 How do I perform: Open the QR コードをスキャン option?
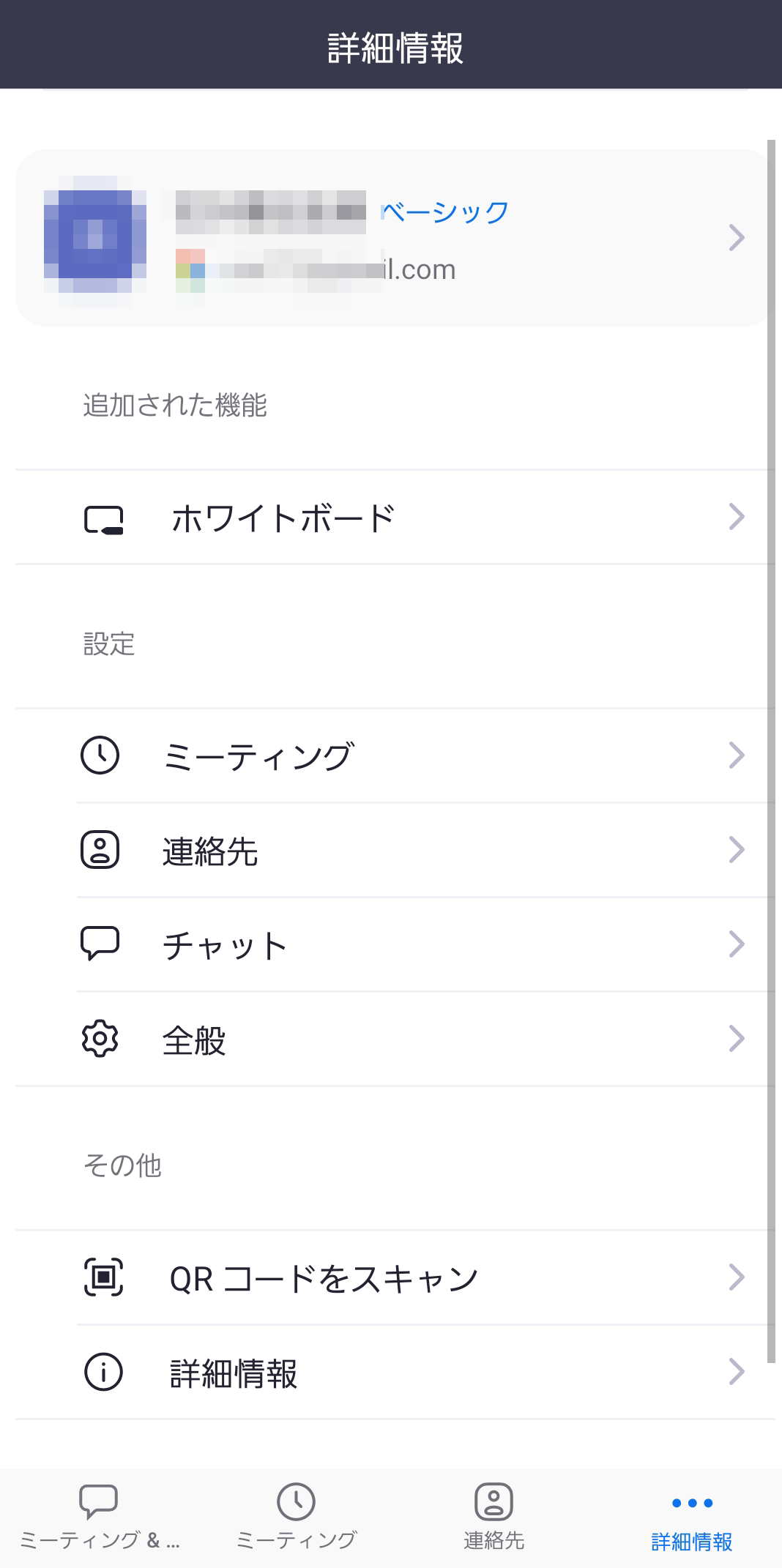pos(324,1279)
